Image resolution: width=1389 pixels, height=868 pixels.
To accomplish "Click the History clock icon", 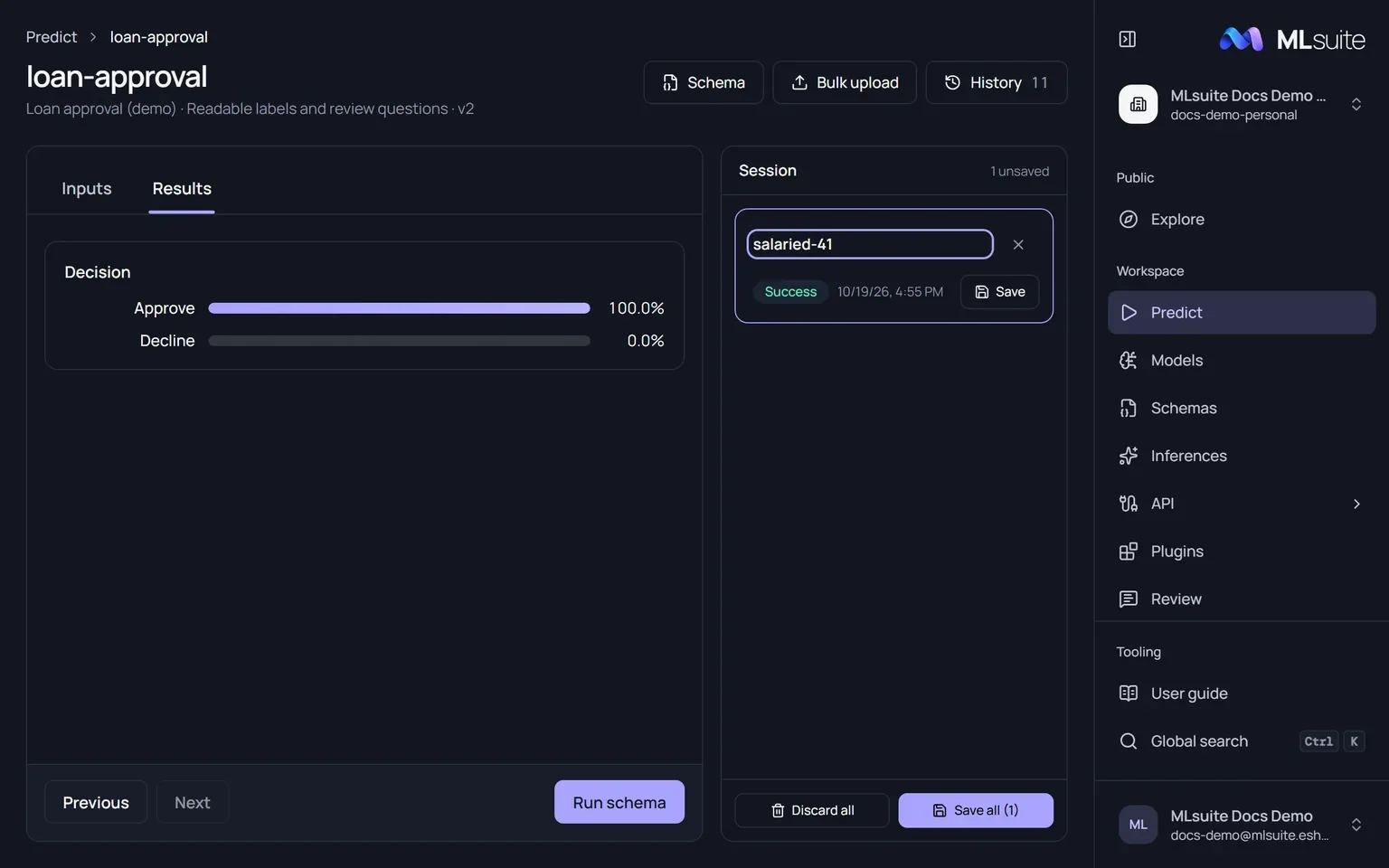I will tap(952, 82).
